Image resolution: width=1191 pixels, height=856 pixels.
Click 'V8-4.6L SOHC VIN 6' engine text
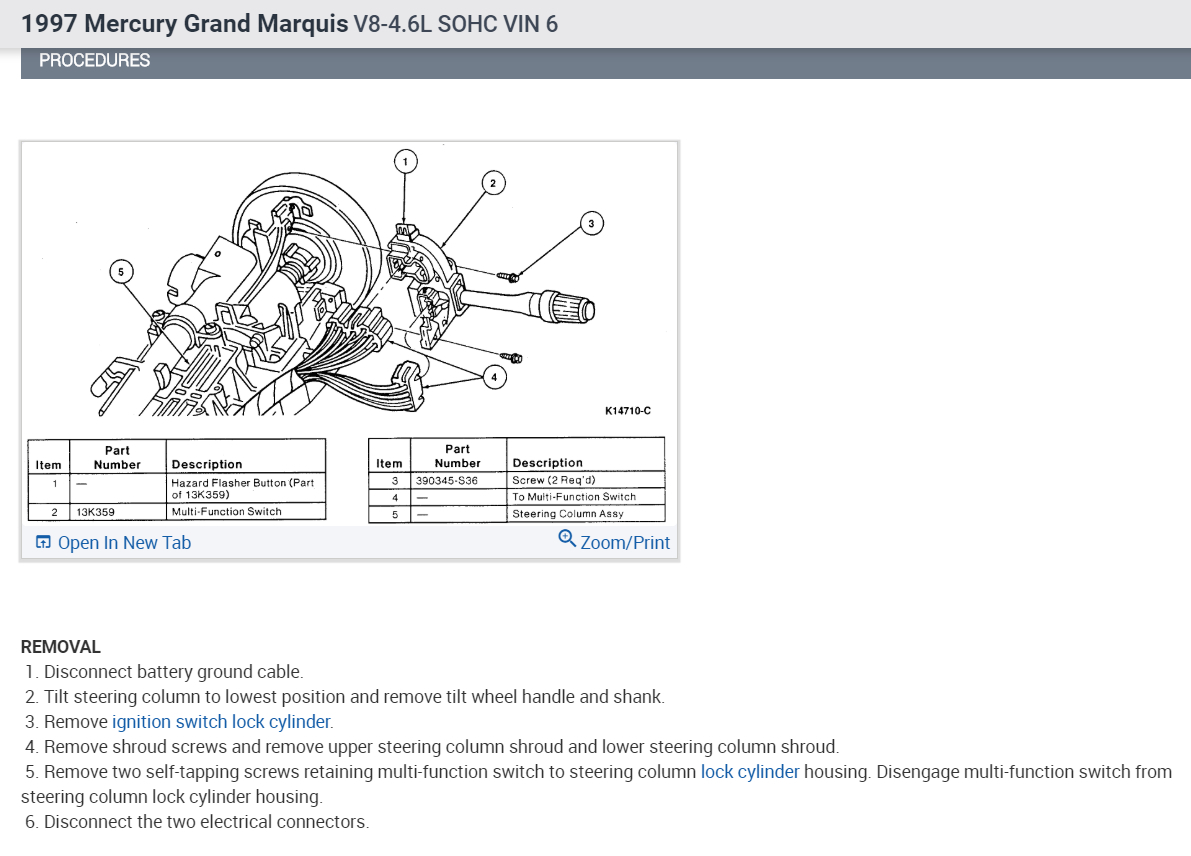click(x=456, y=24)
